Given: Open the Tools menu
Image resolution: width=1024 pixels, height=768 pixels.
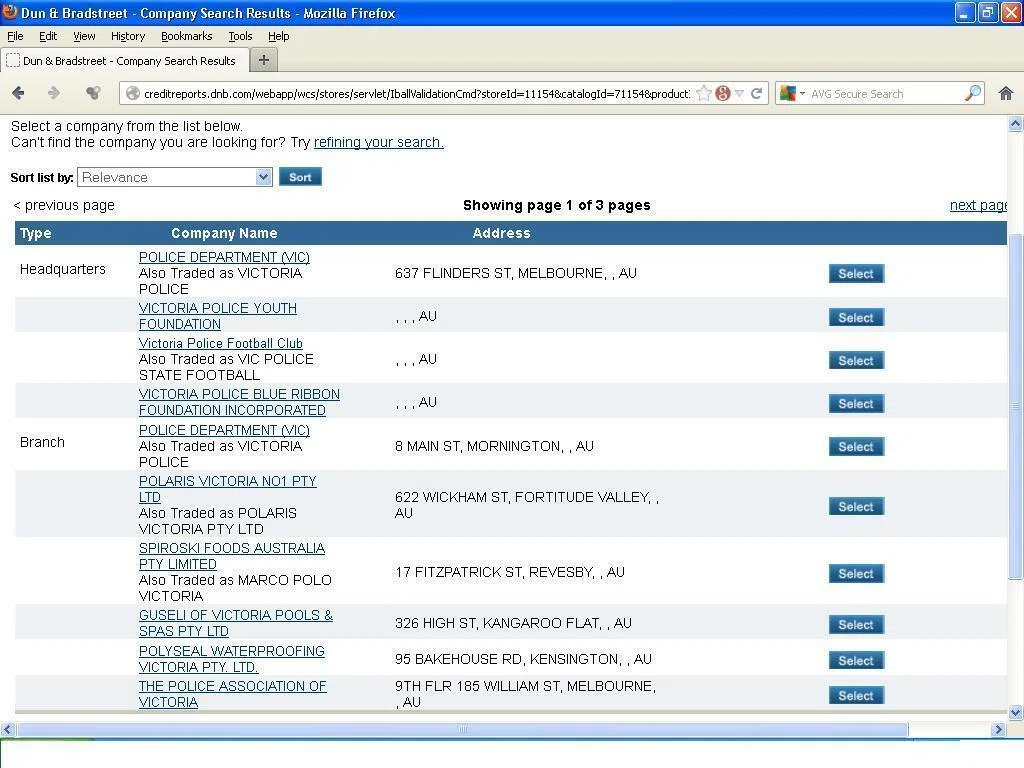Looking at the screenshot, I should pyautogui.click(x=240, y=36).
